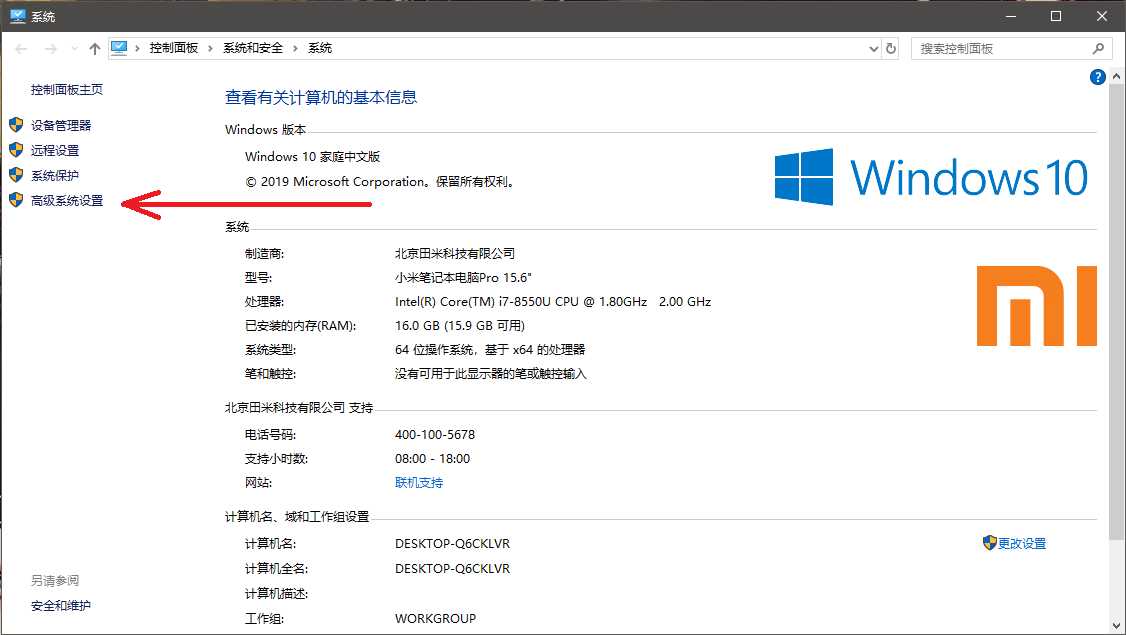Click the orange Xiaomi MI logo
Image resolution: width=1126 pixels, height=635 pixels.
click(x=1037, y=306)
